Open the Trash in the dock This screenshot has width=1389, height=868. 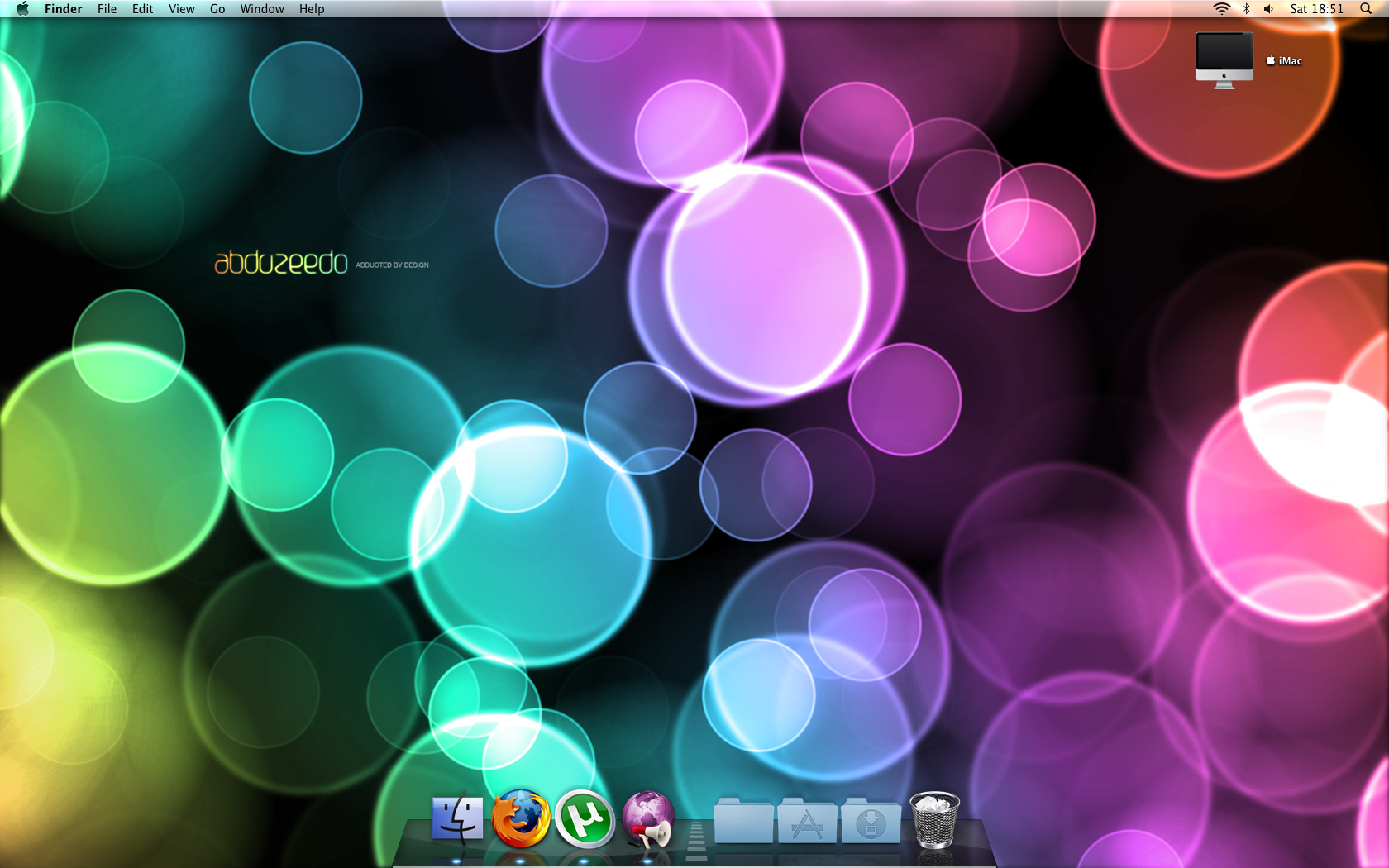click(x=934, y=819)
